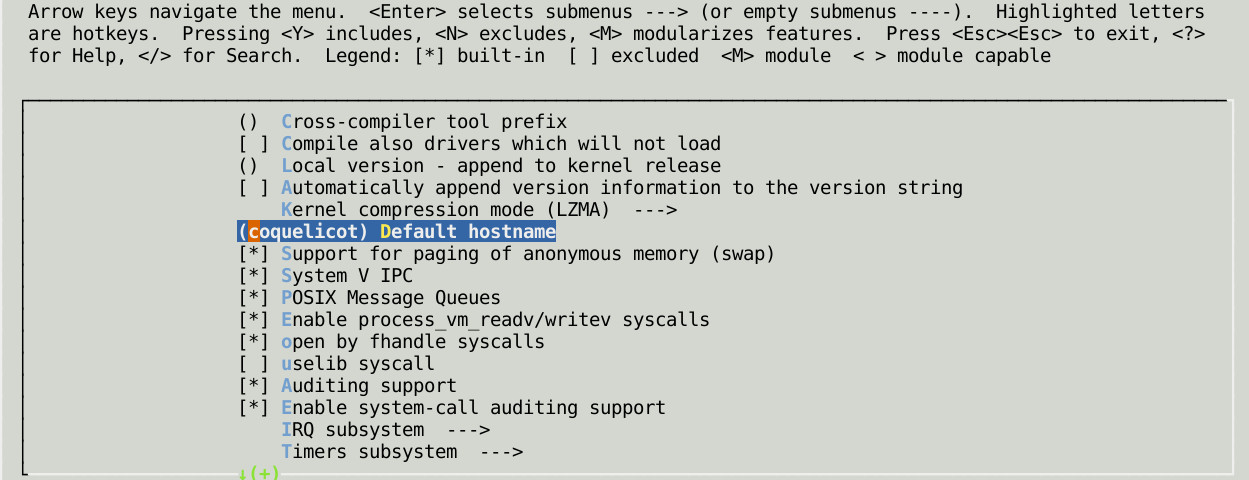Toggle Compile also drivers which will not load

[479, 144]
